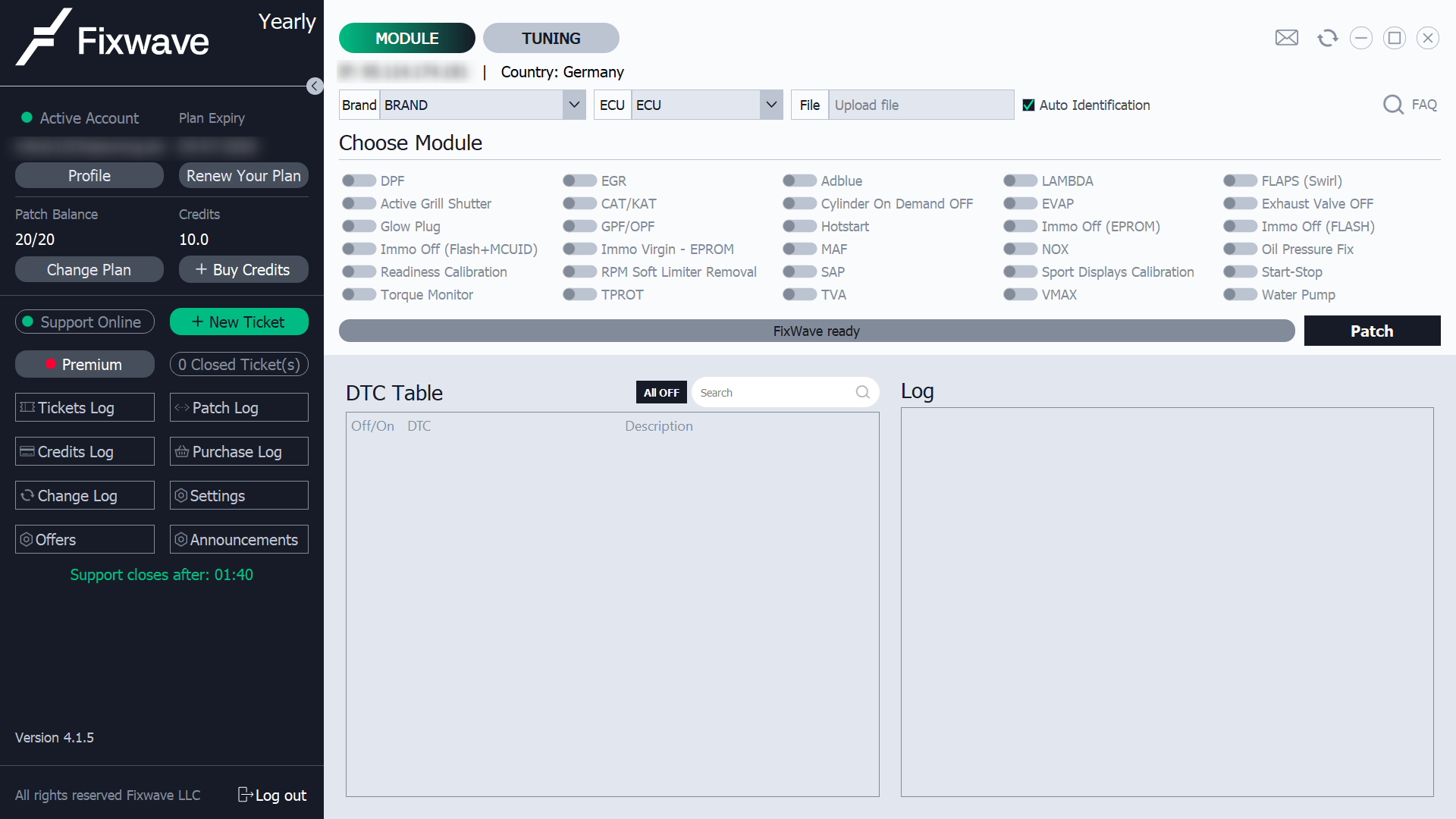Viewport: 1456px width, 819px height.
Task: Click the FAQ magnifier icon
Action: pos(1393,105)
